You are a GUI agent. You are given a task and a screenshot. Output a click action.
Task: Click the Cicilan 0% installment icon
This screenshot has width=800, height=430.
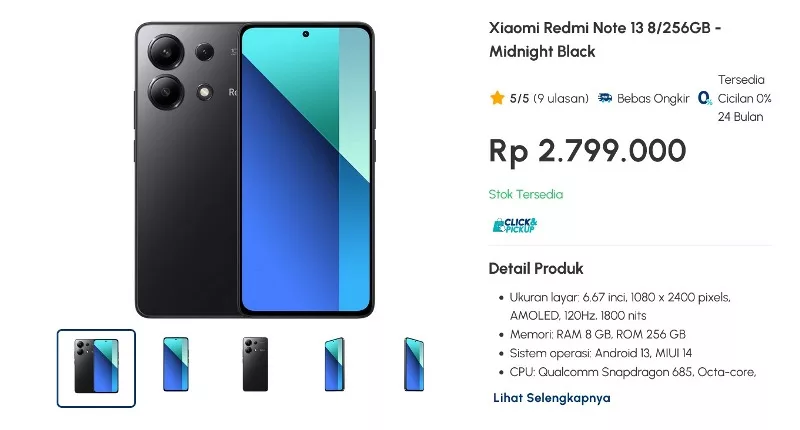tap(705, 98)
